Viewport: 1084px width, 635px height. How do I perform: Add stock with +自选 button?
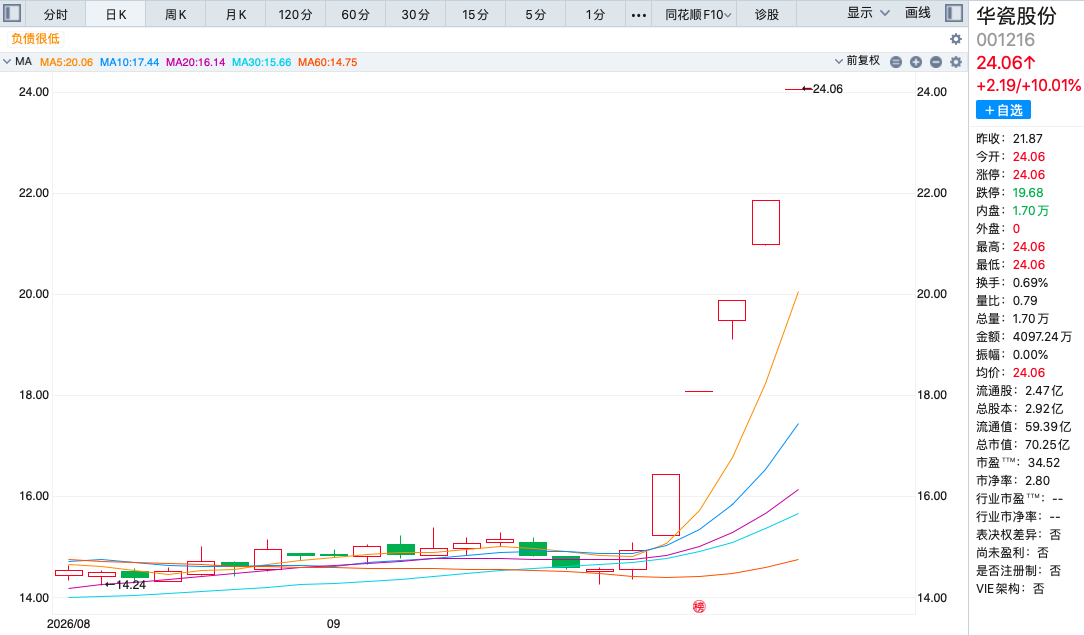1003,110
